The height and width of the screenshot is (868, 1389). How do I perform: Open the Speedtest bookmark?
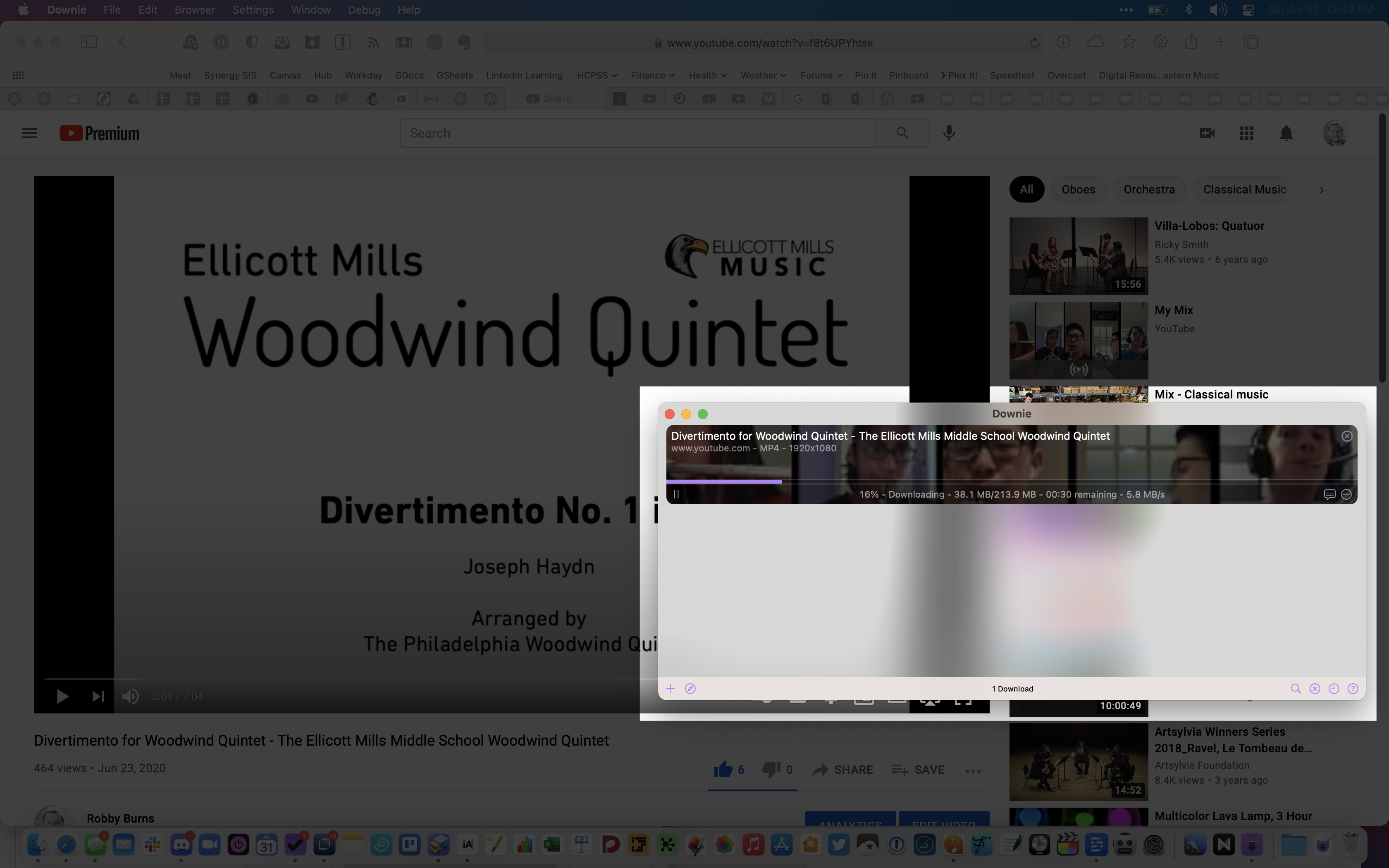pos(1012,75)
